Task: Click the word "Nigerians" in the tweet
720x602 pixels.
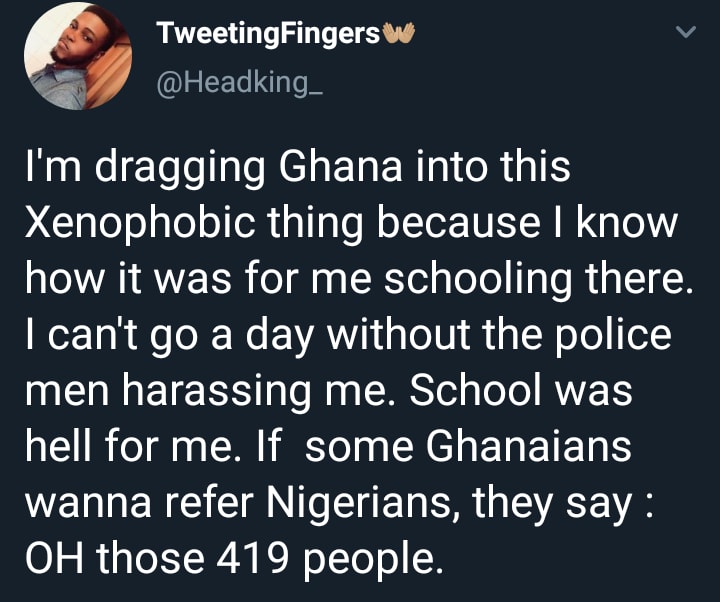Action: tap(358, 503)
